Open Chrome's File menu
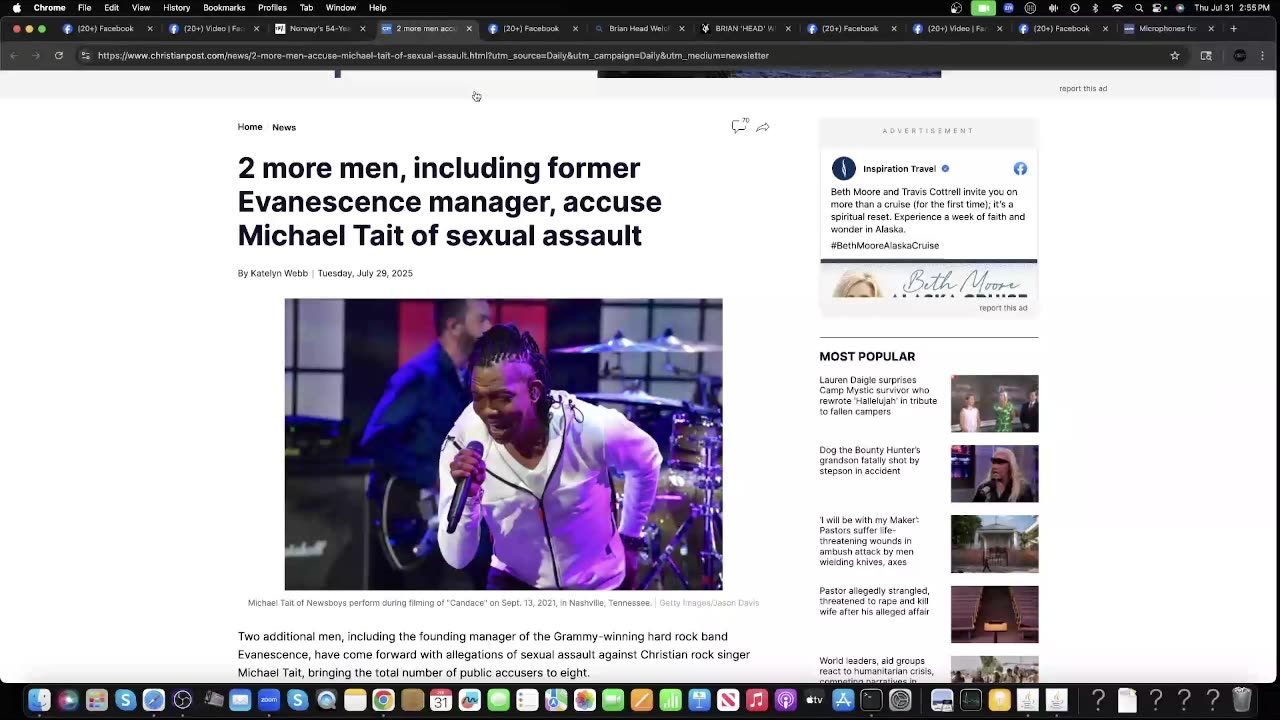 click(x=85, y=8)
